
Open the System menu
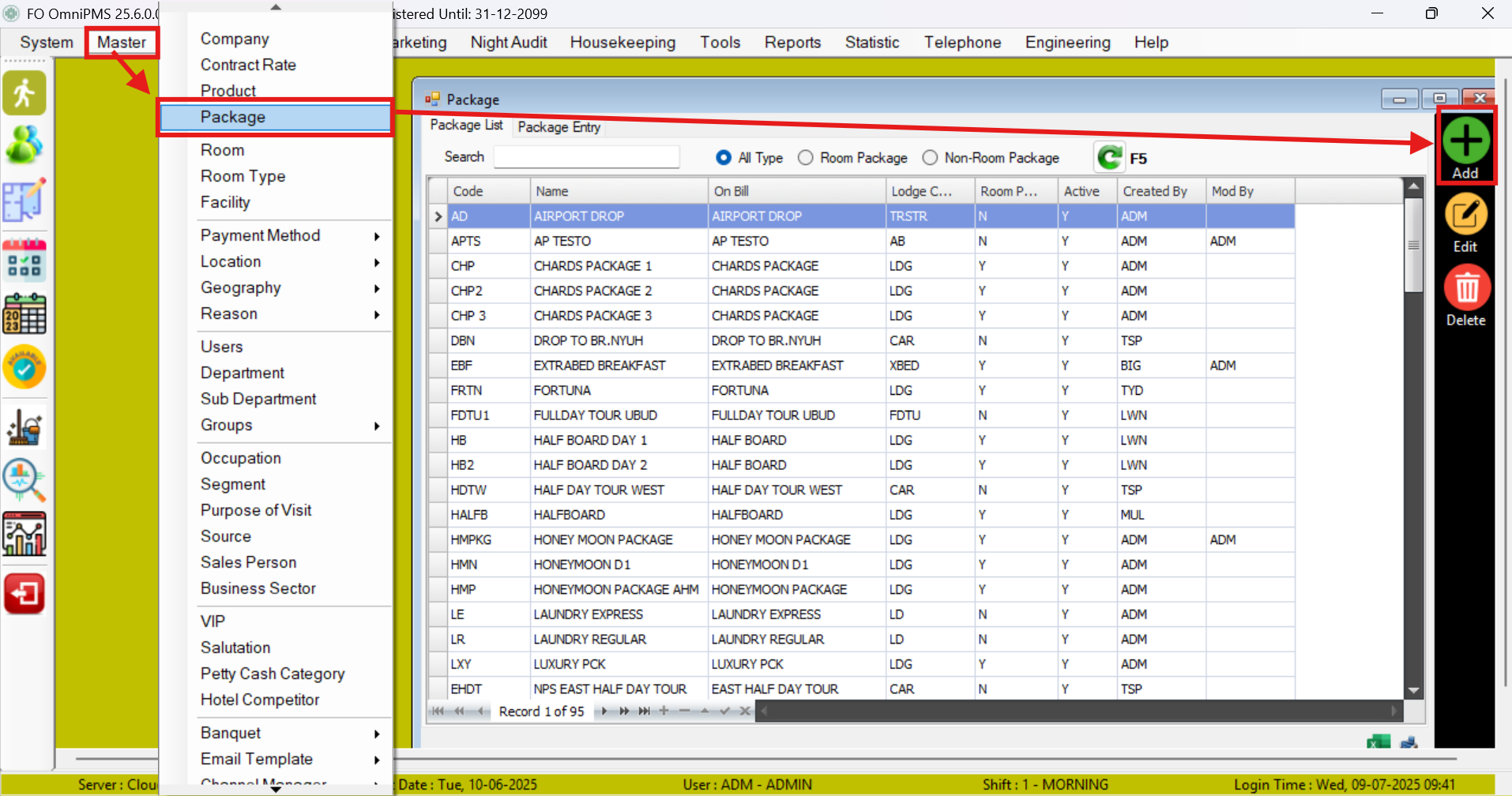point(47,43)
